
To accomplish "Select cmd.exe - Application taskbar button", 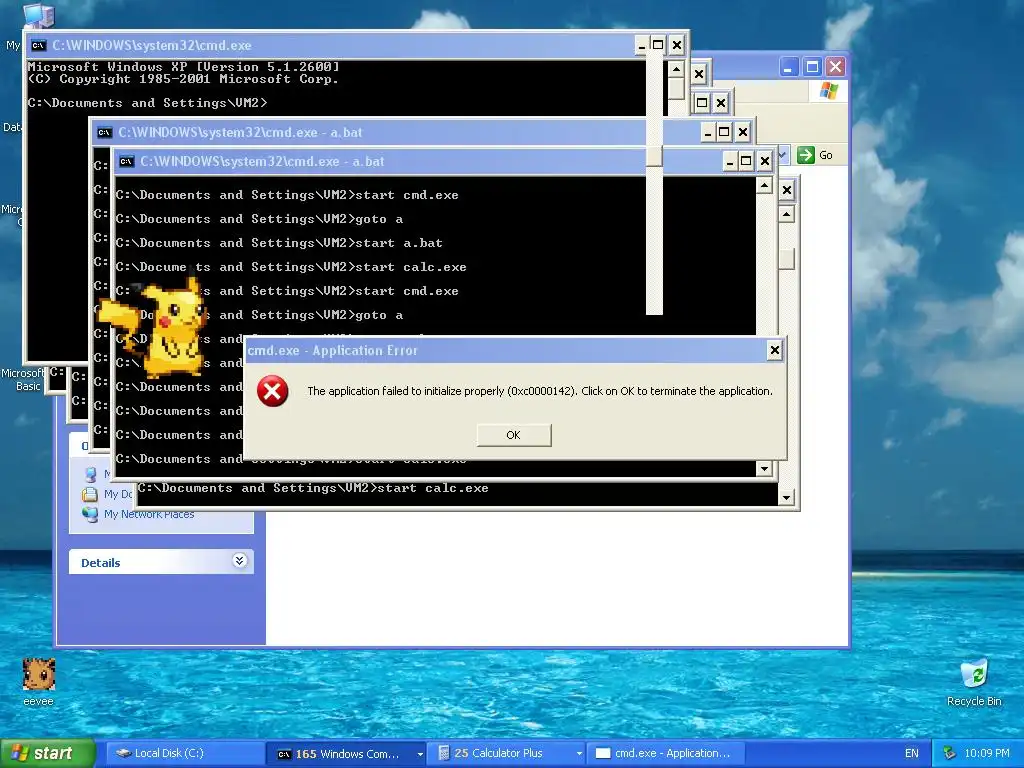I will (666, 753).
